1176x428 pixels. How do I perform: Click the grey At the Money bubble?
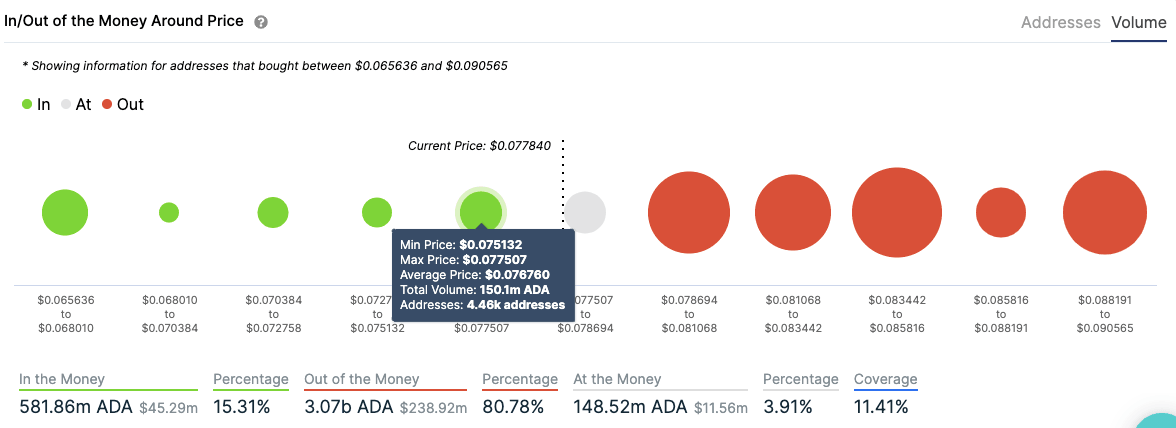click(x=586, y=212)
